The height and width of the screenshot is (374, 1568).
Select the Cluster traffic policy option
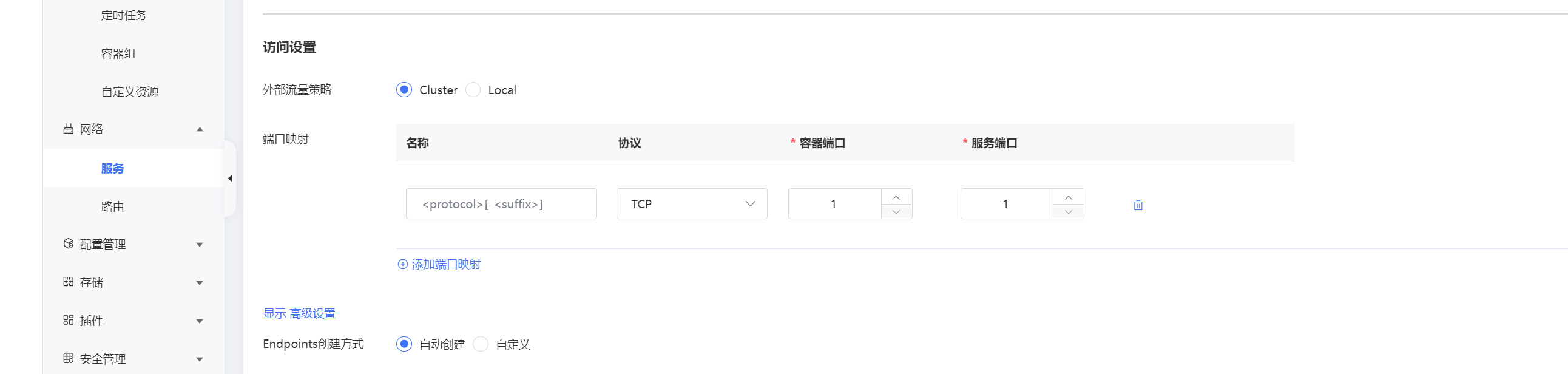tap(404, 89)
